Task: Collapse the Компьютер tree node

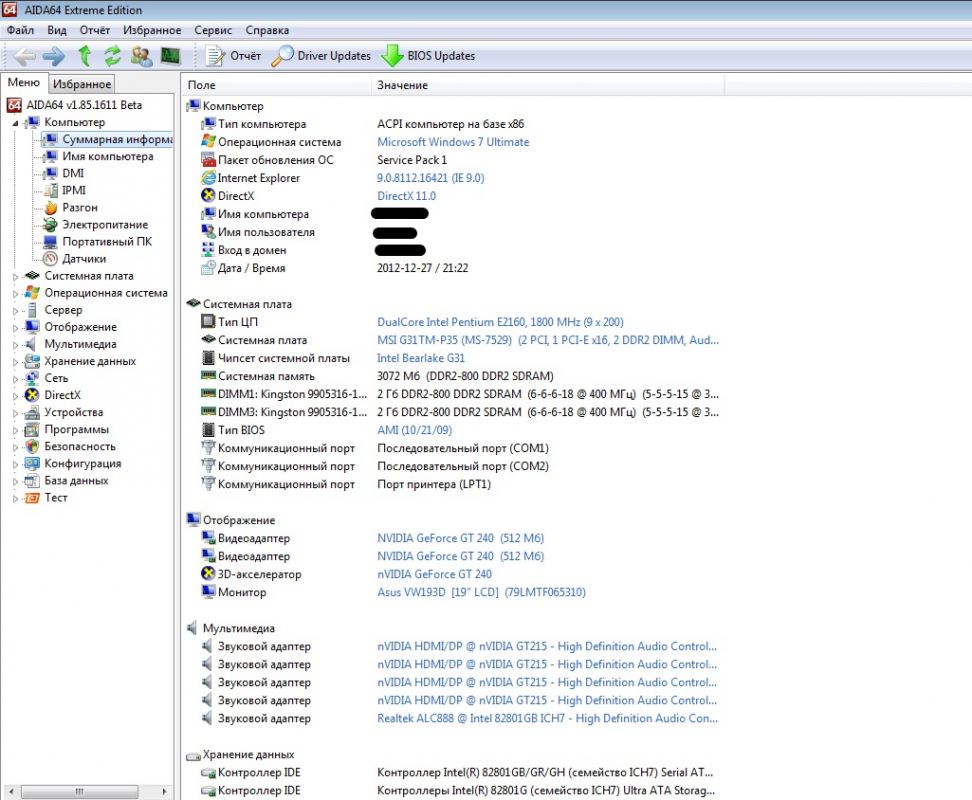Action: pyautogui.click(x=15, y=123)
